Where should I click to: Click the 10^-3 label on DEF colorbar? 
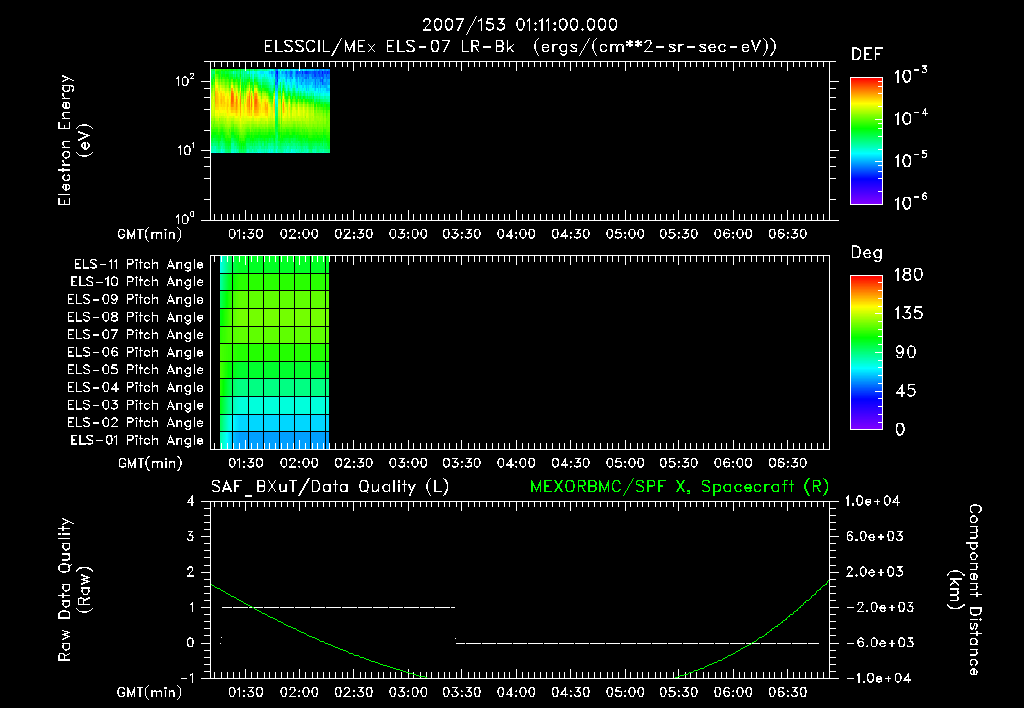tap(910, 76)
